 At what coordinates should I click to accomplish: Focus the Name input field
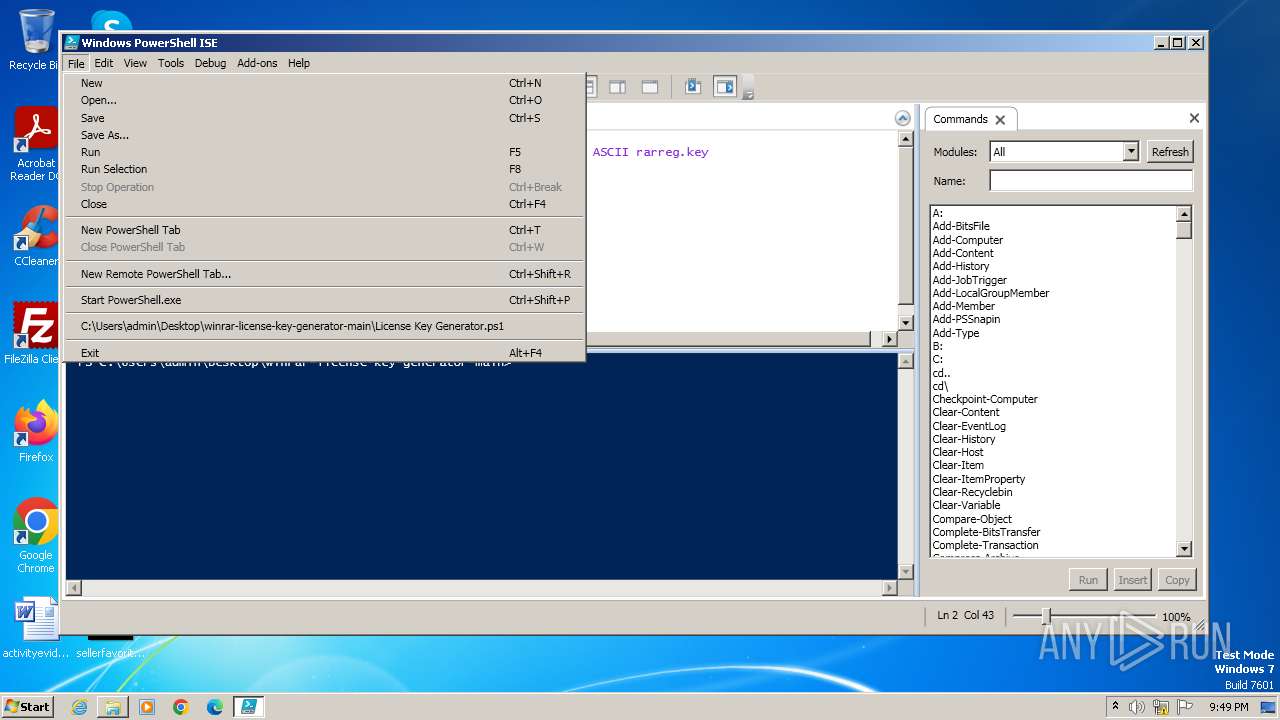1091,181
